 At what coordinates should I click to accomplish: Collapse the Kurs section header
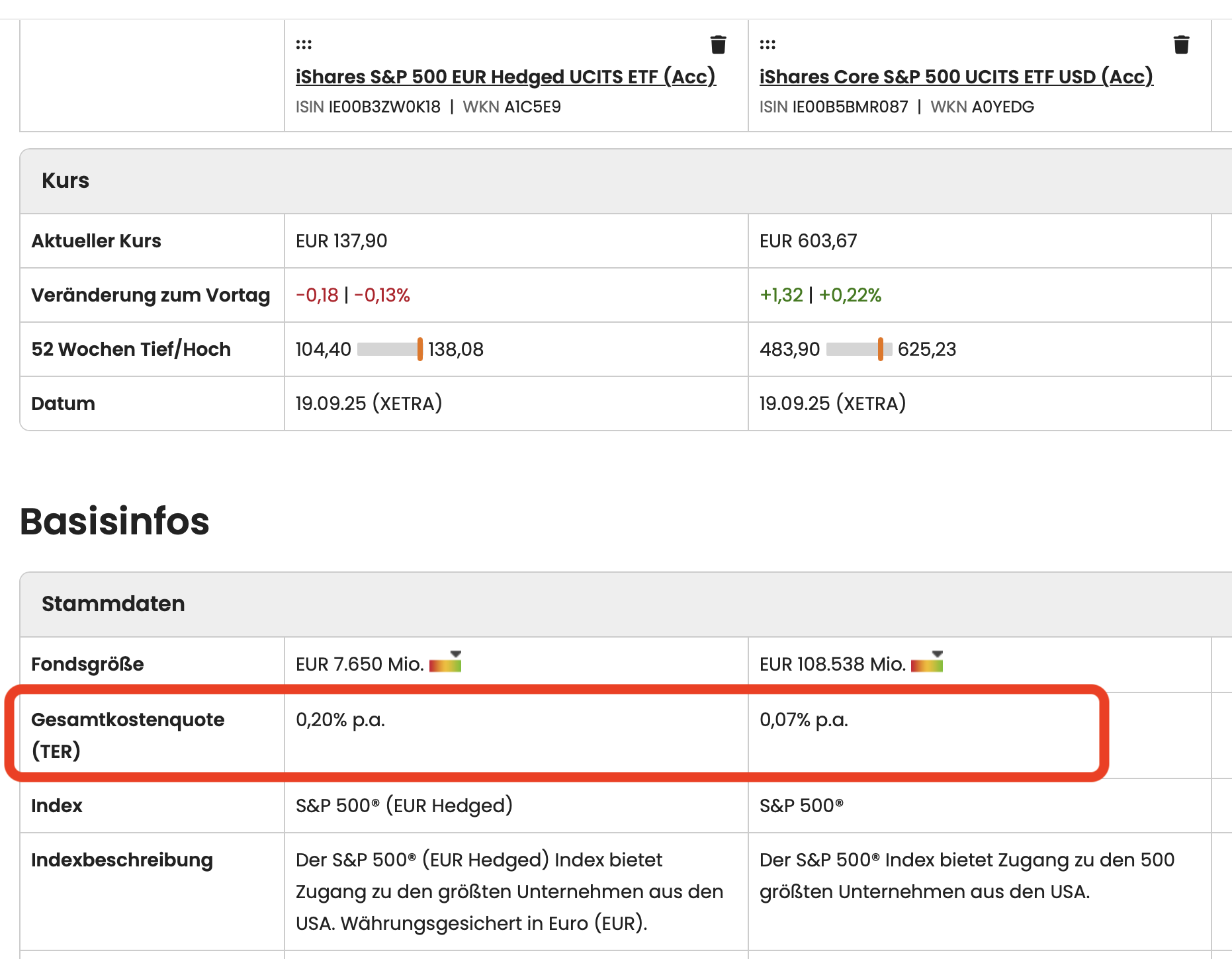[x=66, y=181]
